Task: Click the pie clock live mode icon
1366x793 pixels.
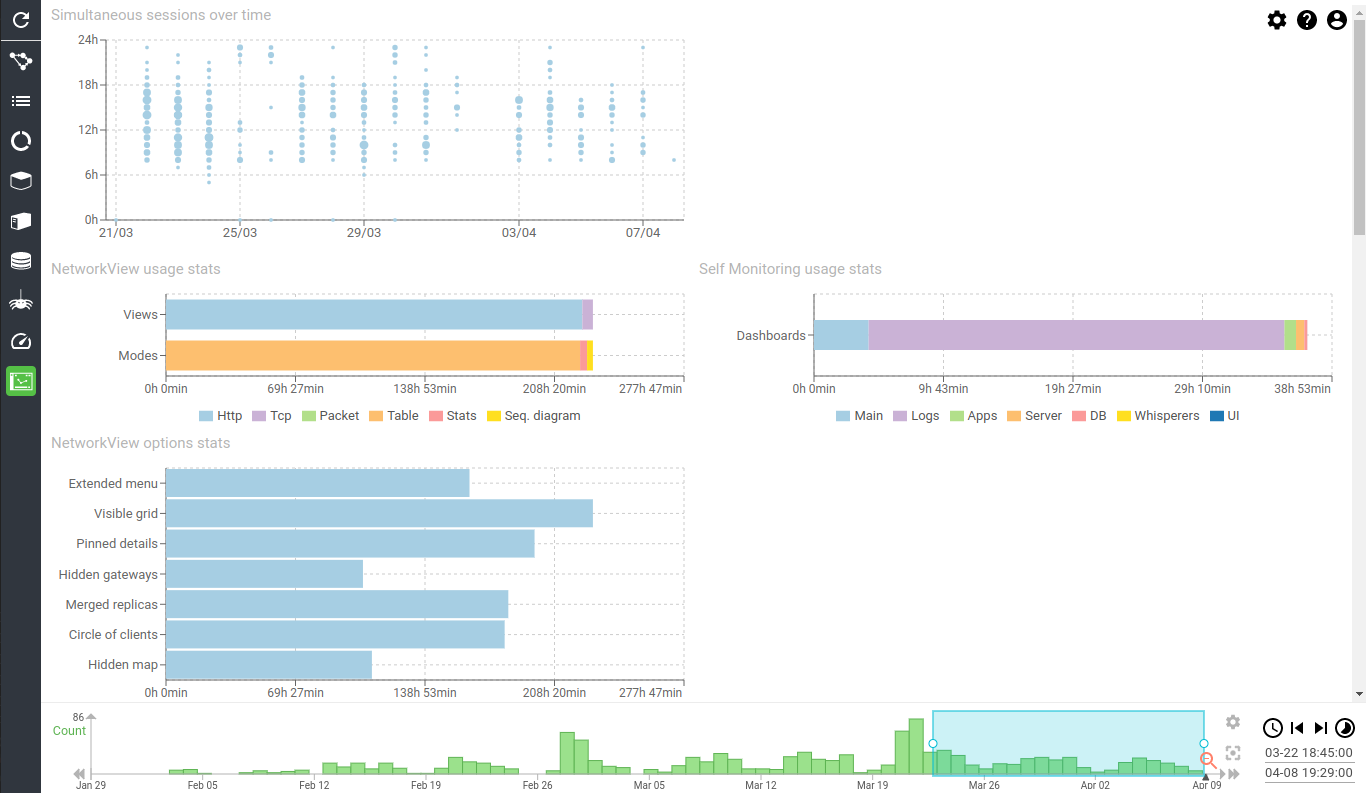Action: 1345,728
